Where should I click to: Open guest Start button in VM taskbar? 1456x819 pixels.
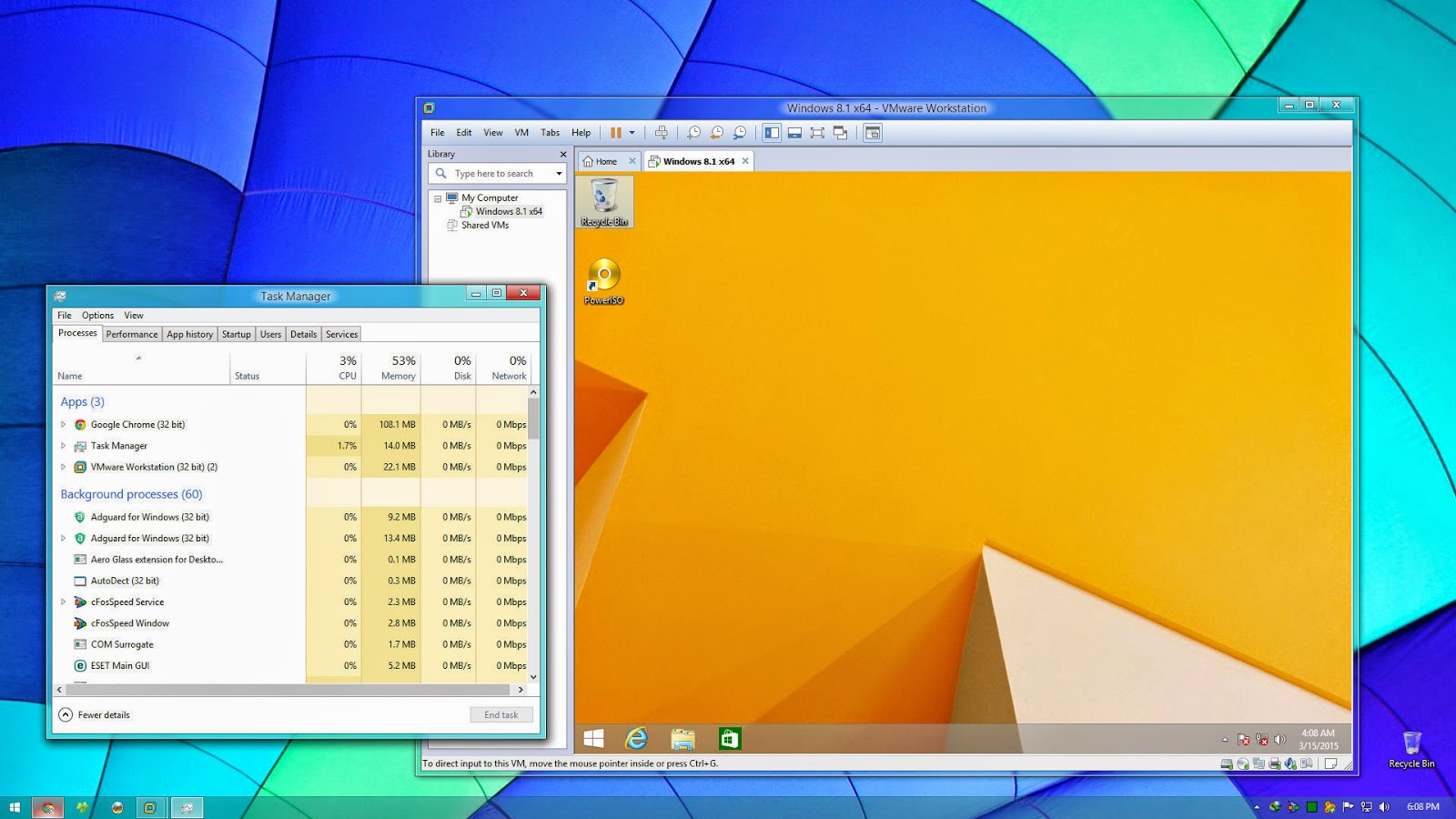point(594,739)
